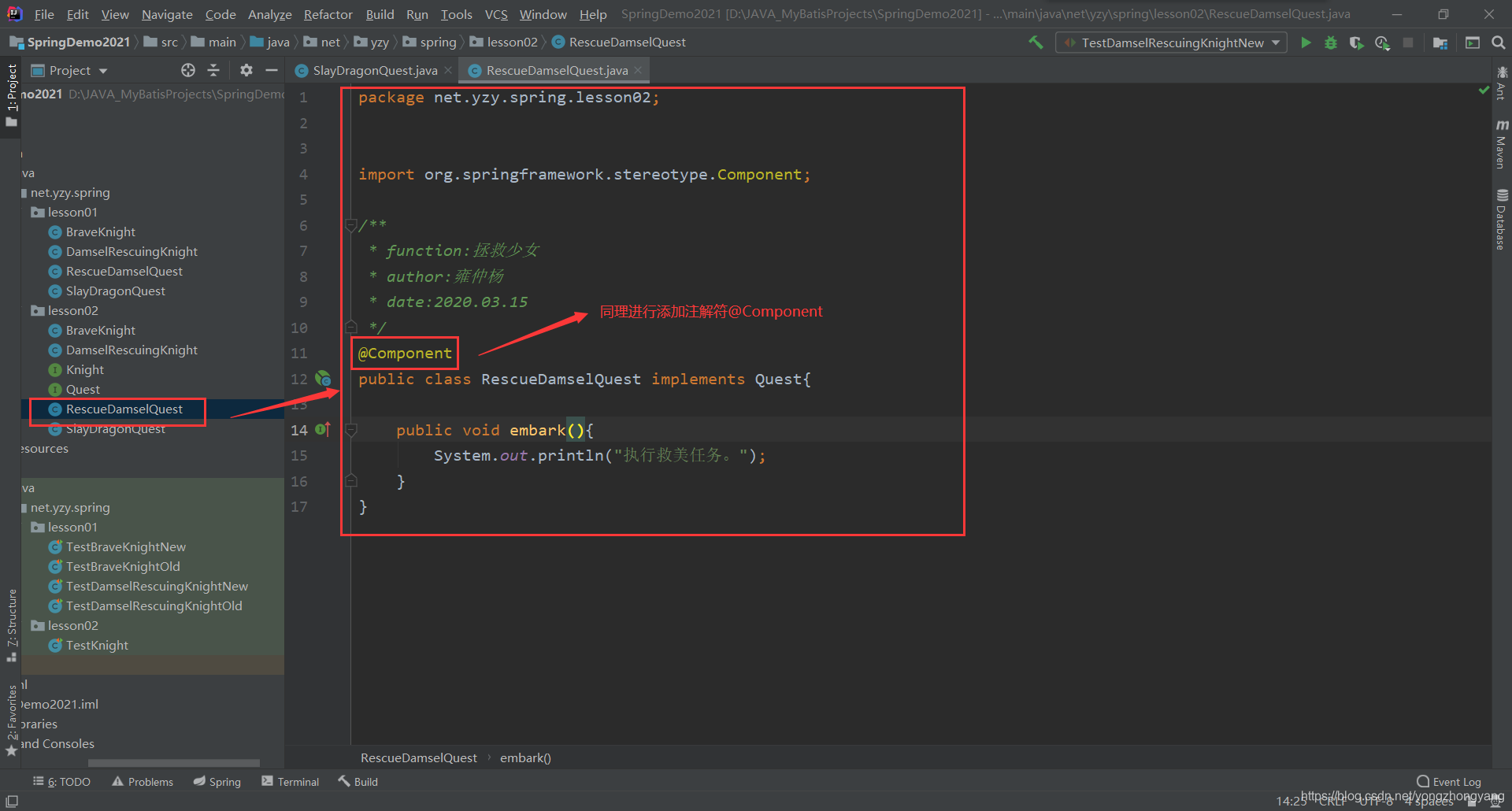Click the line 14 implements gutter icon
The height and width of the screenshot is (811, 1512).
pyautogui.click(x=323, y=430)
